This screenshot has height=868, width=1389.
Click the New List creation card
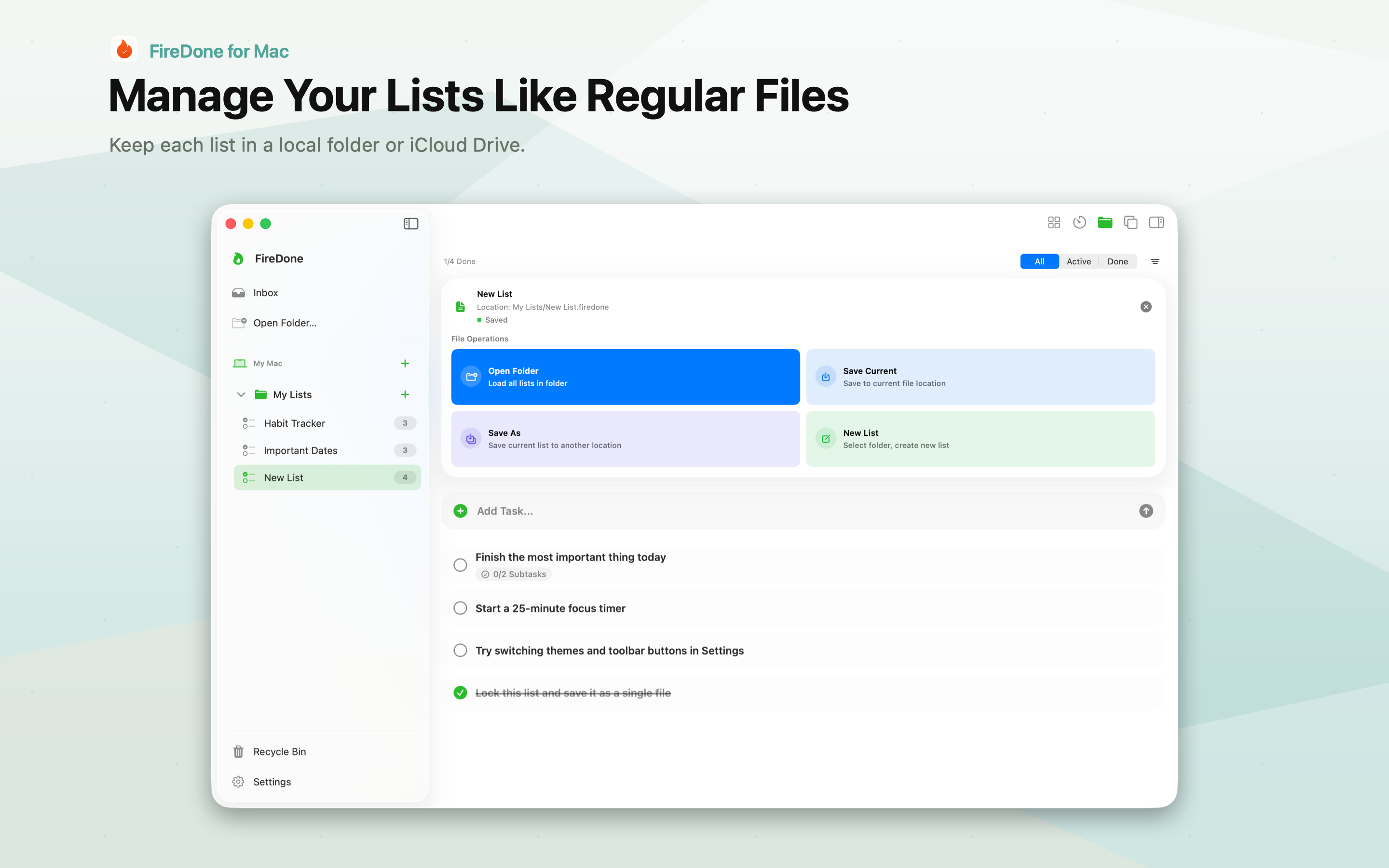click(980, 439)
